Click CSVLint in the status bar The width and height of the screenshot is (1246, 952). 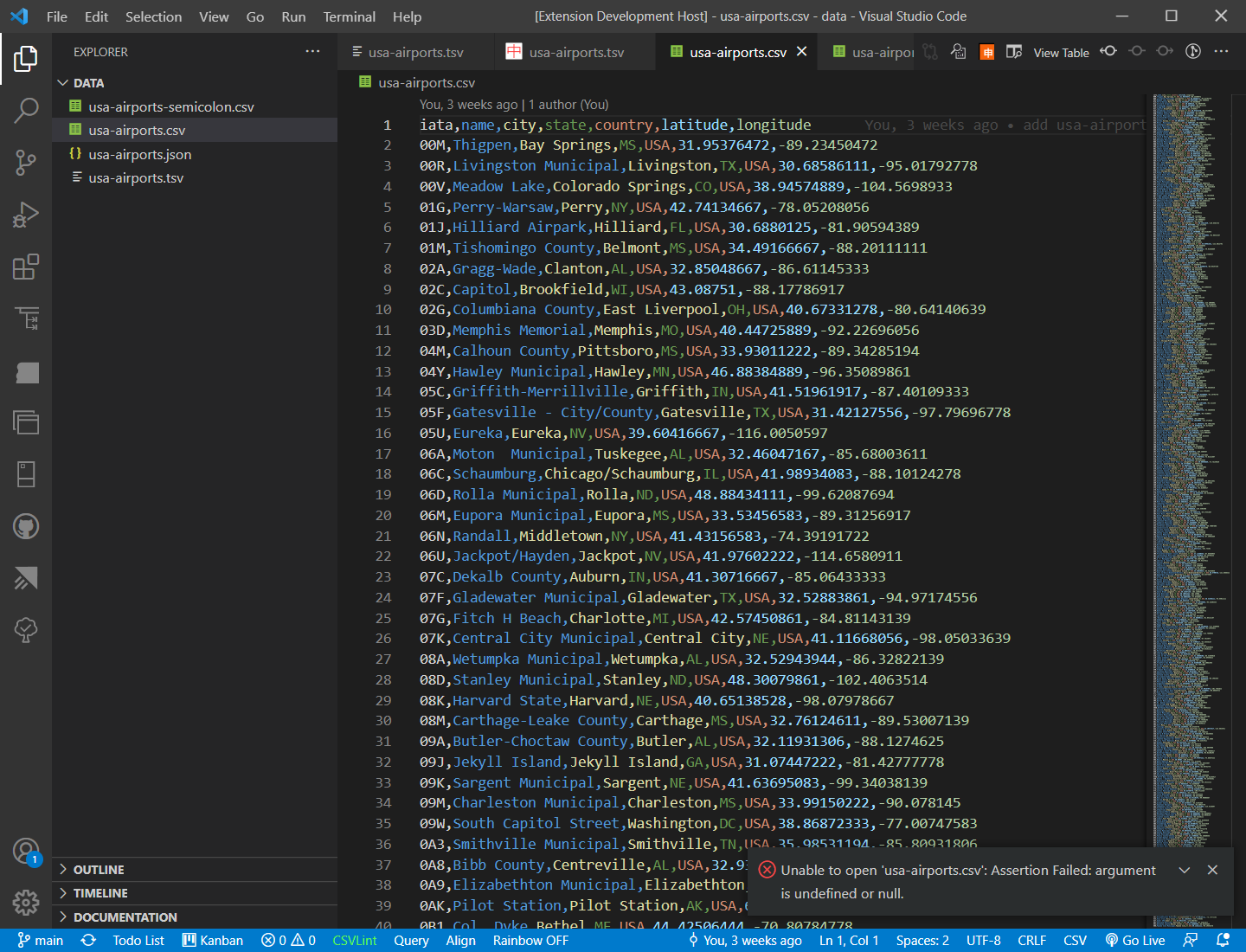355,940
